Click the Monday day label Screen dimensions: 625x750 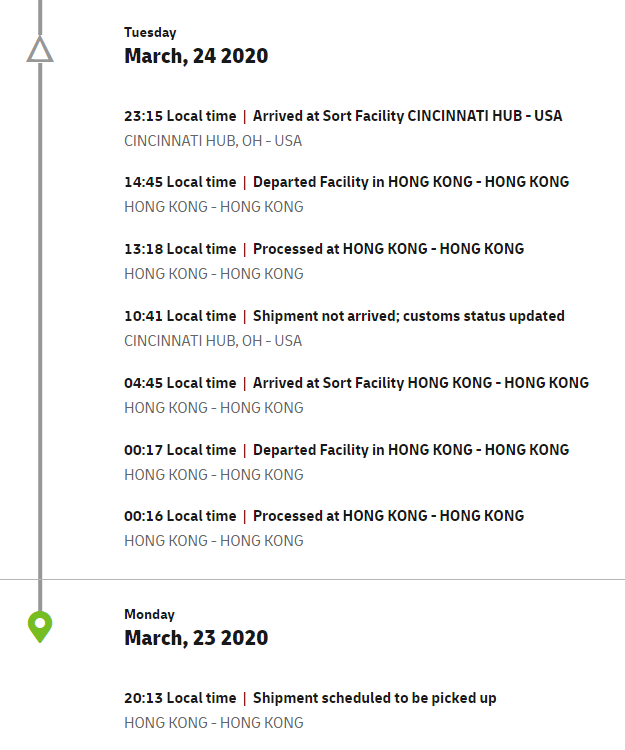click(149, 615)
